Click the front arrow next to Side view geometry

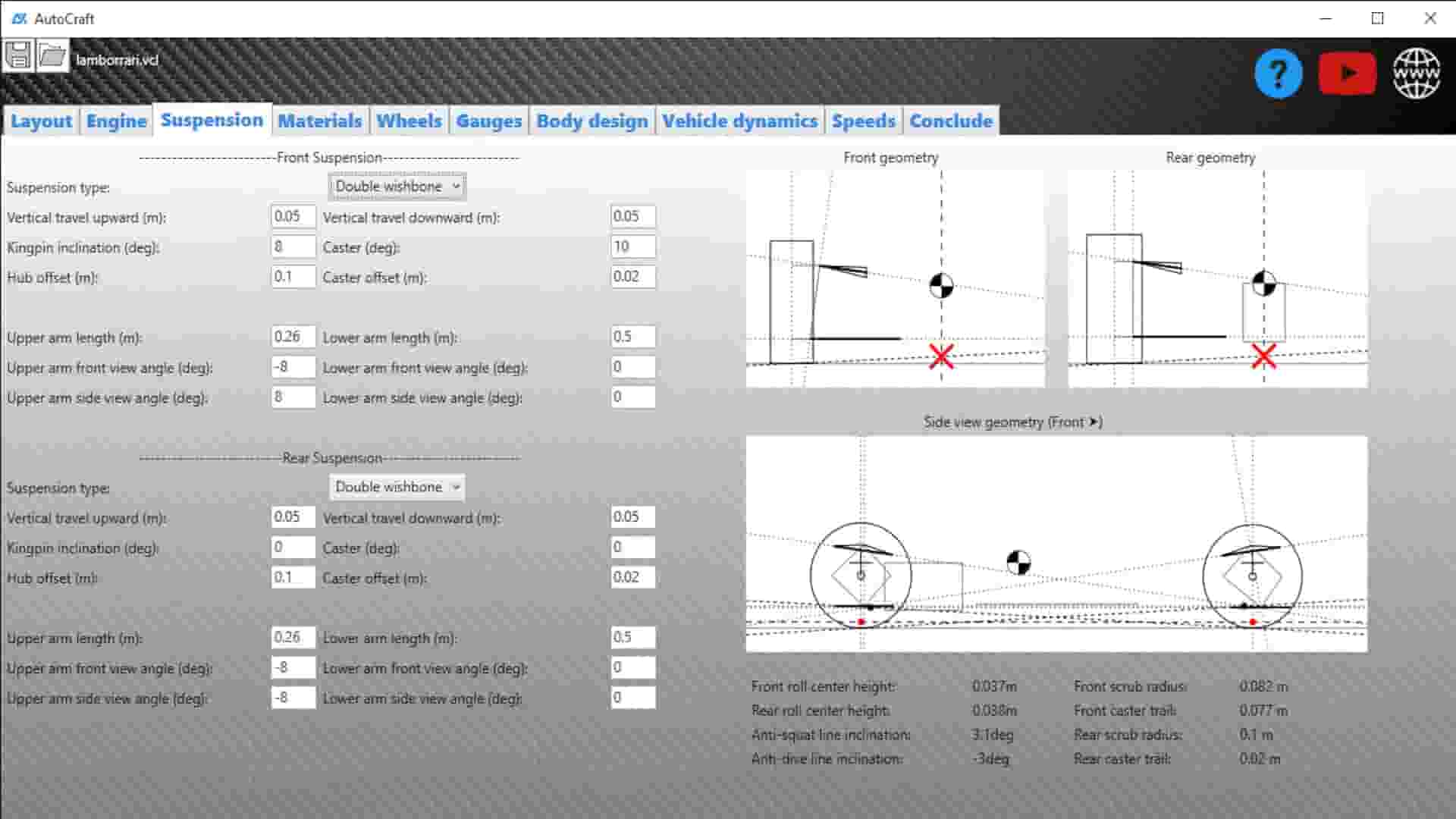click(1094, 422)
